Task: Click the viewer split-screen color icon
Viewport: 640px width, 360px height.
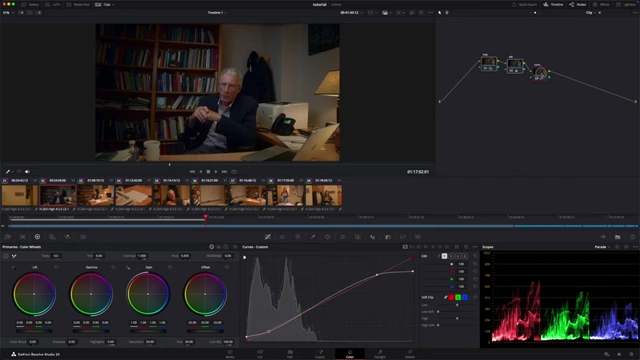Action: [412, 13]
